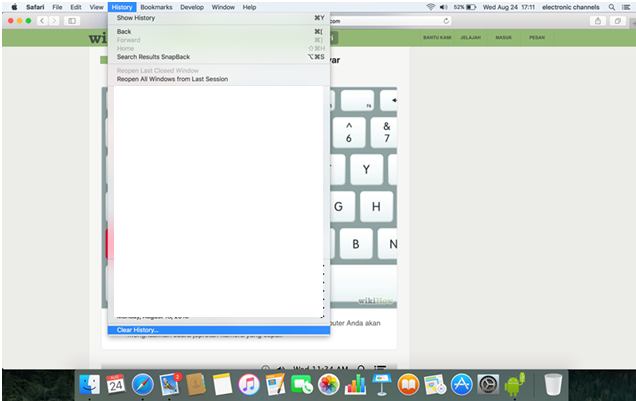Open Wi-Fi status in menu bar
Screen dimensions: 636x401
point(430,6)
